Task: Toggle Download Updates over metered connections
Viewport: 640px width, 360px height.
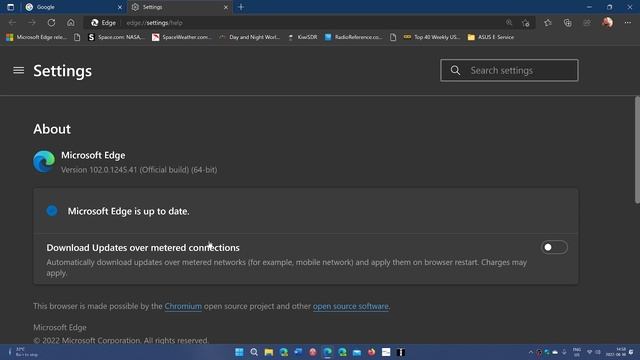Action: coord(554,247)
